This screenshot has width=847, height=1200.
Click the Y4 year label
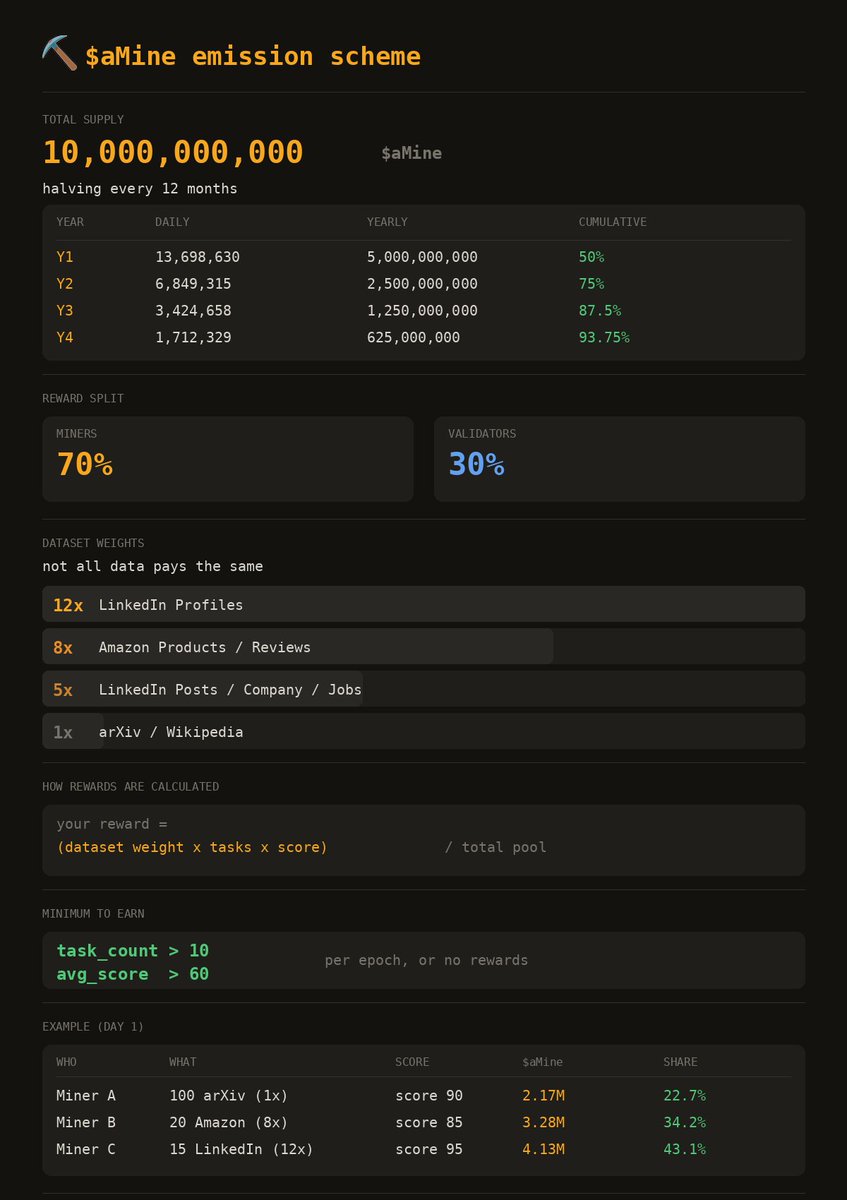tap(65, 338)
